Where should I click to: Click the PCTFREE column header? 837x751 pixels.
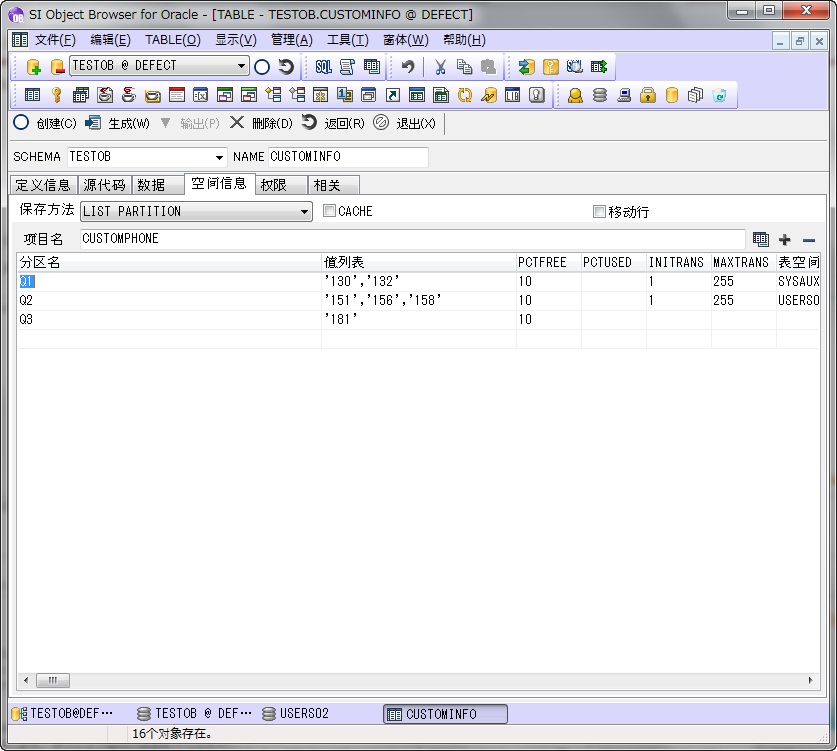[548, 263]
